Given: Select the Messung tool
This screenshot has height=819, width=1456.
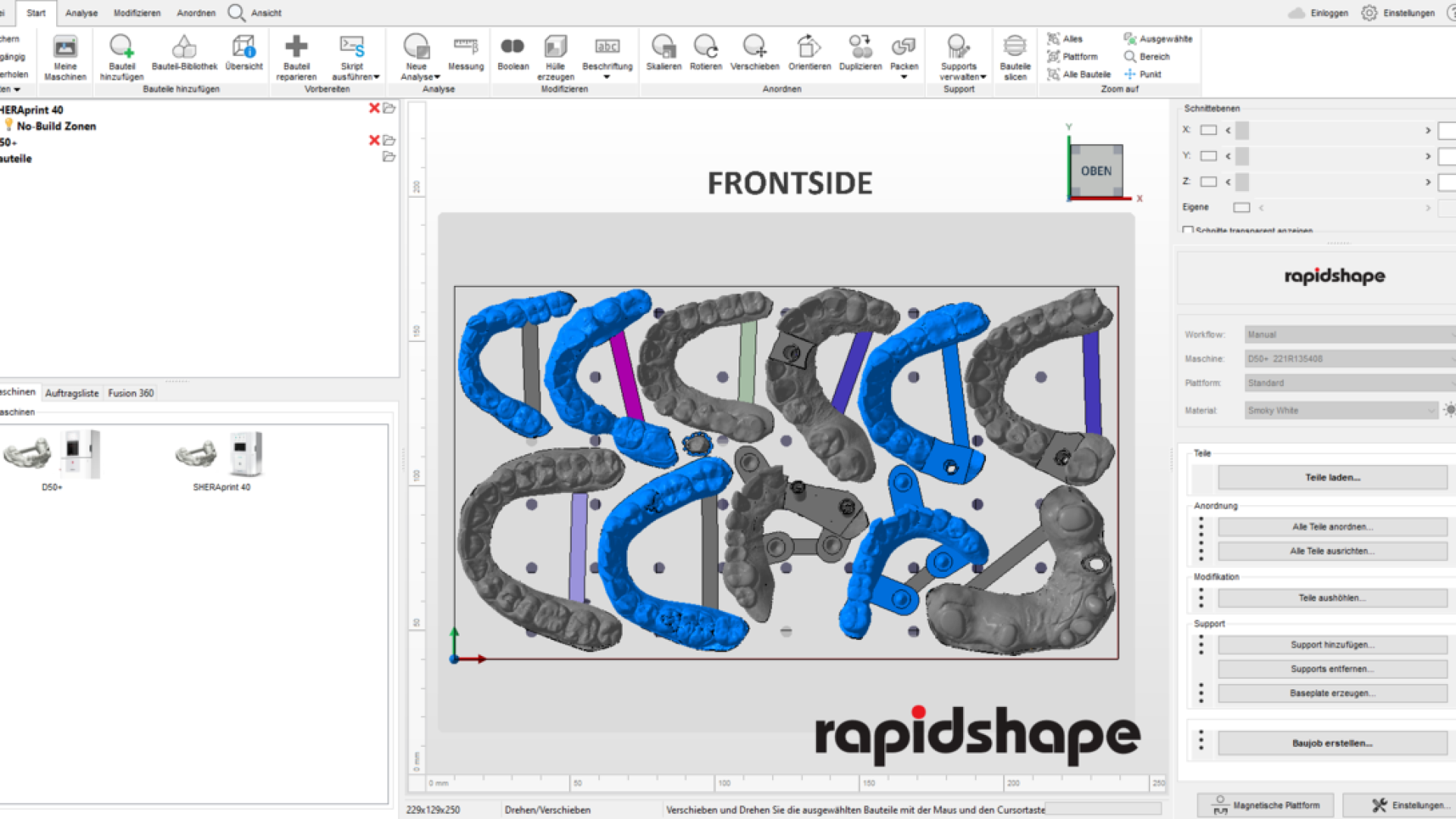Looking at the screenshot, I should [466, 53].
